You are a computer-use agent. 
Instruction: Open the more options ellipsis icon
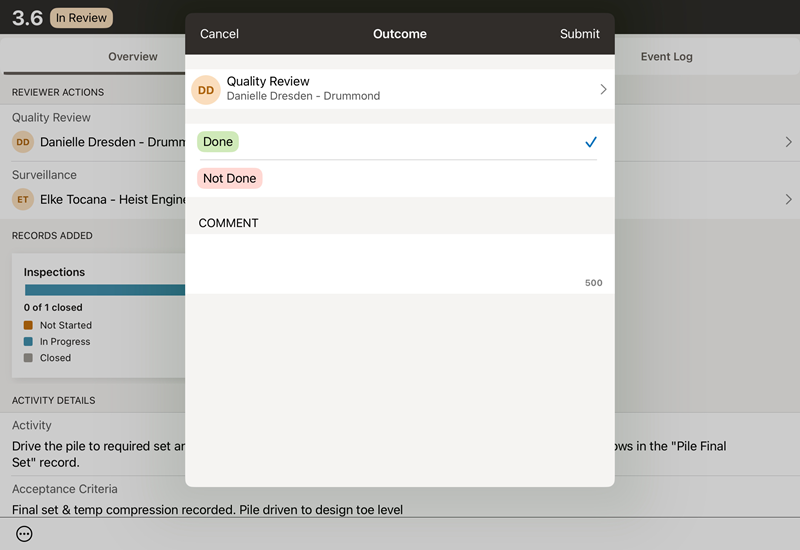pyautogui.click(x=24, y=534)
